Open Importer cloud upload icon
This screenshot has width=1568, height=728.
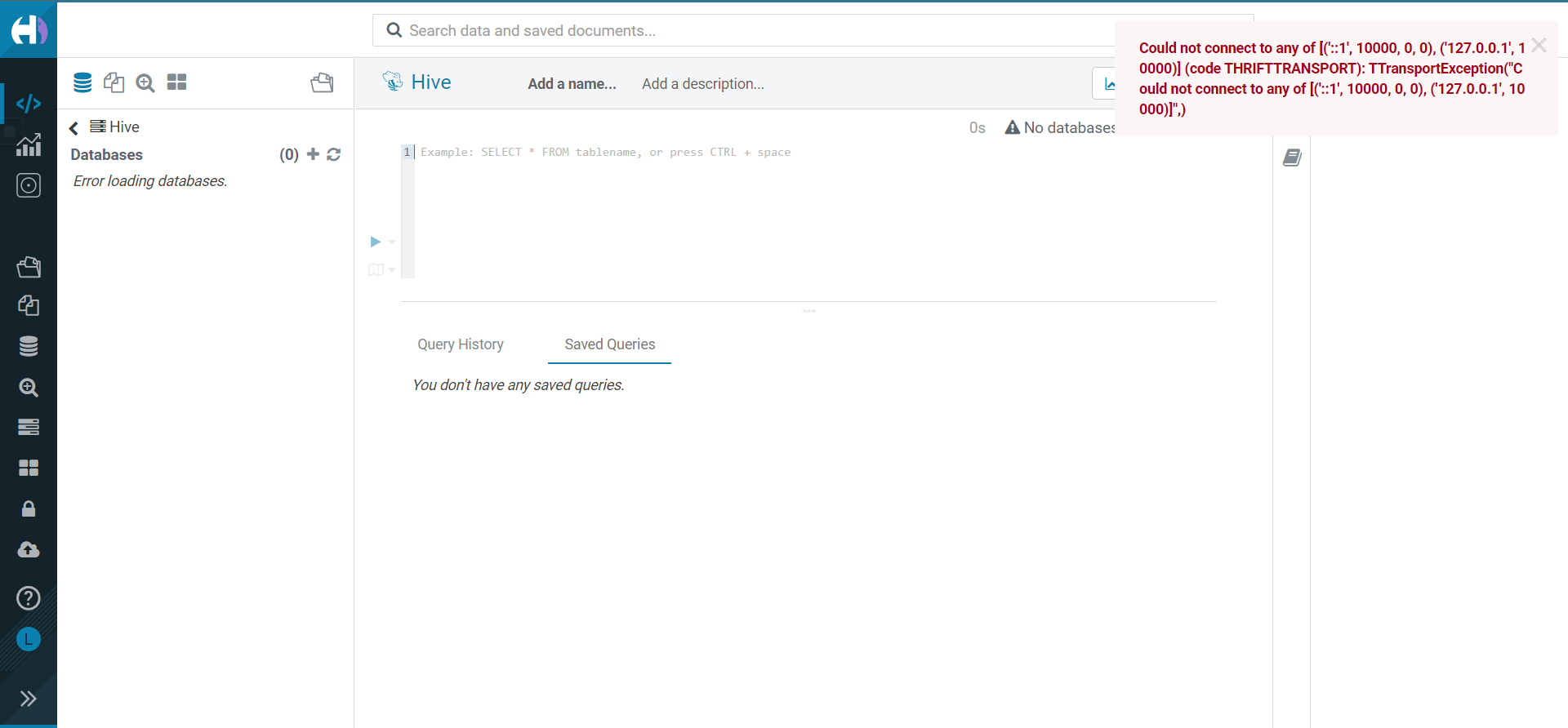[x=29, y=549]
